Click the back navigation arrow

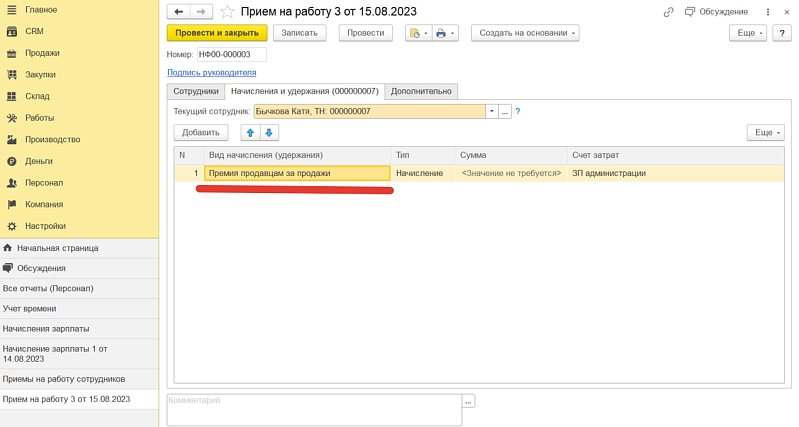point(179,11)
